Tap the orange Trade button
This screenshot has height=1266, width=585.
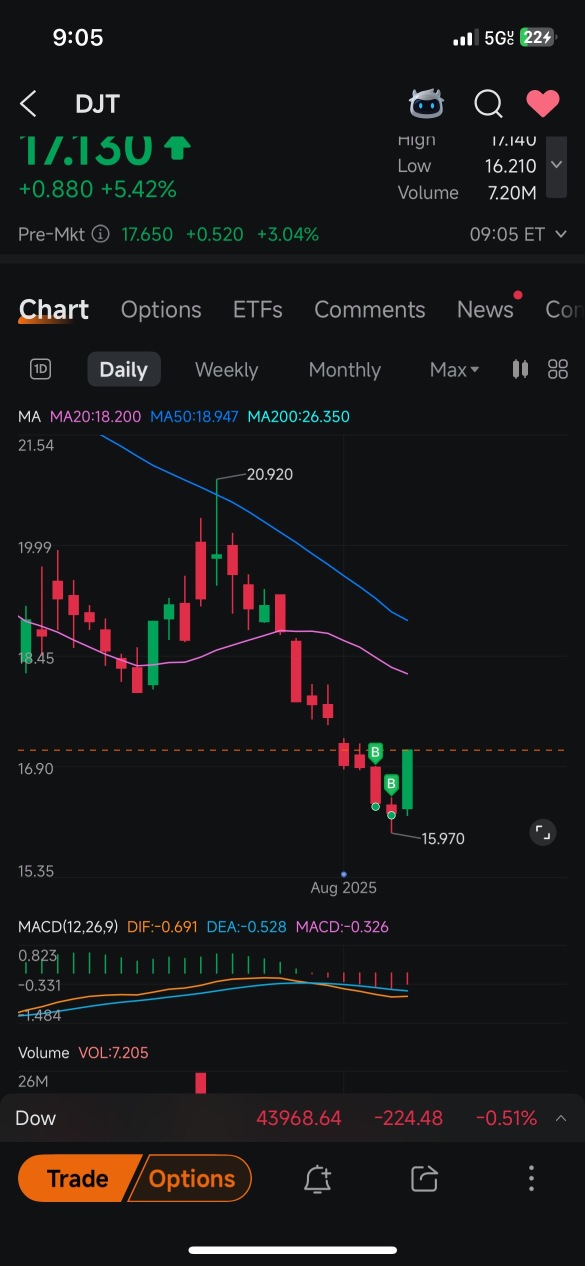(x=77, y=1179)
